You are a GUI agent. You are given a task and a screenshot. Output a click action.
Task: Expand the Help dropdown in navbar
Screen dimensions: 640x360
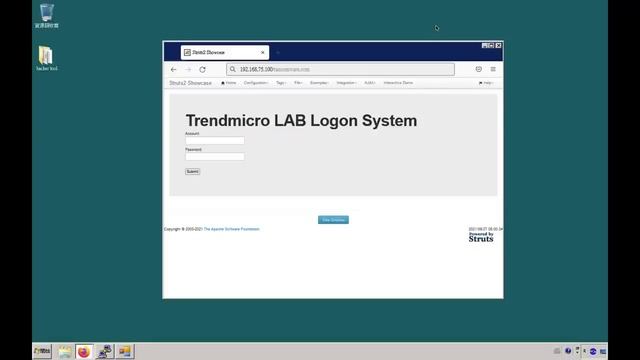486,83
